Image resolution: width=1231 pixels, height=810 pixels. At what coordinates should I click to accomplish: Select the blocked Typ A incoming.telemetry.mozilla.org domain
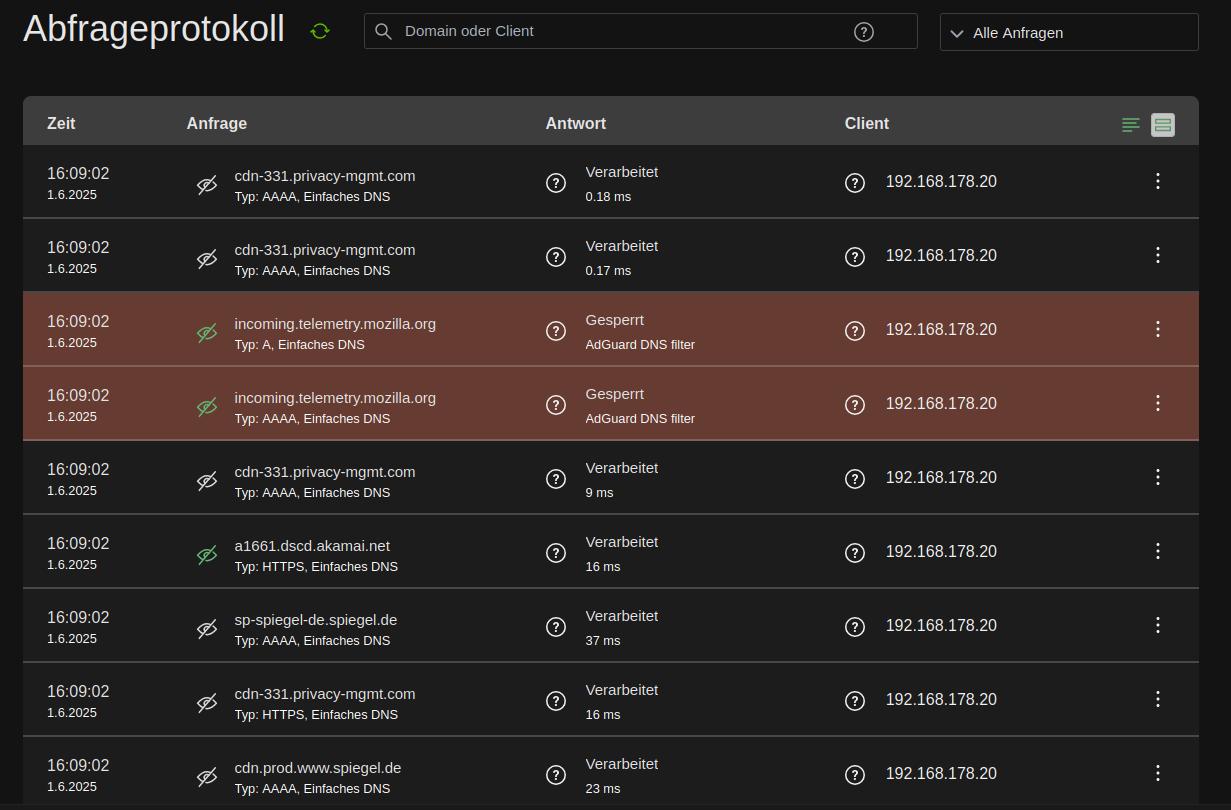click(x=335, y=324)
